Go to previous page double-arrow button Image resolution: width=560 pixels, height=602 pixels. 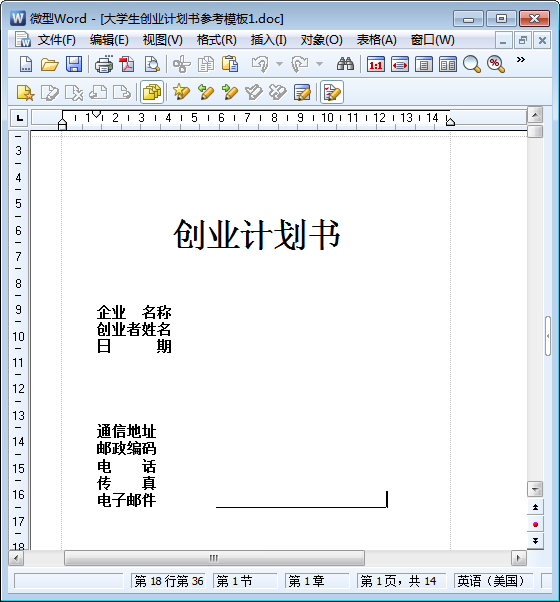click(535, 507)
